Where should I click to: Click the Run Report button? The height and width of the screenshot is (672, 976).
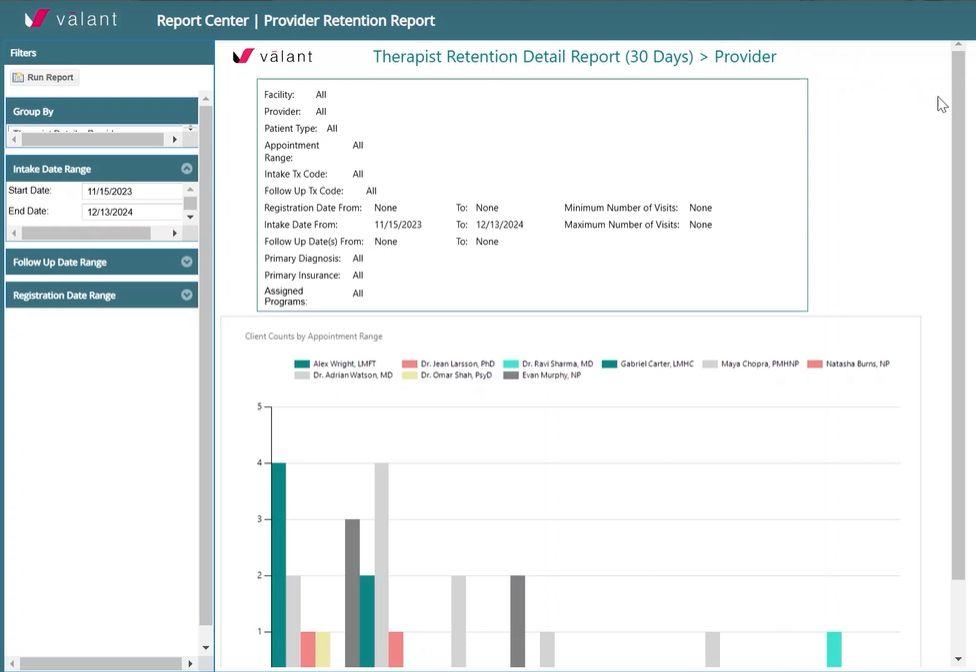(x=43, y=77)
